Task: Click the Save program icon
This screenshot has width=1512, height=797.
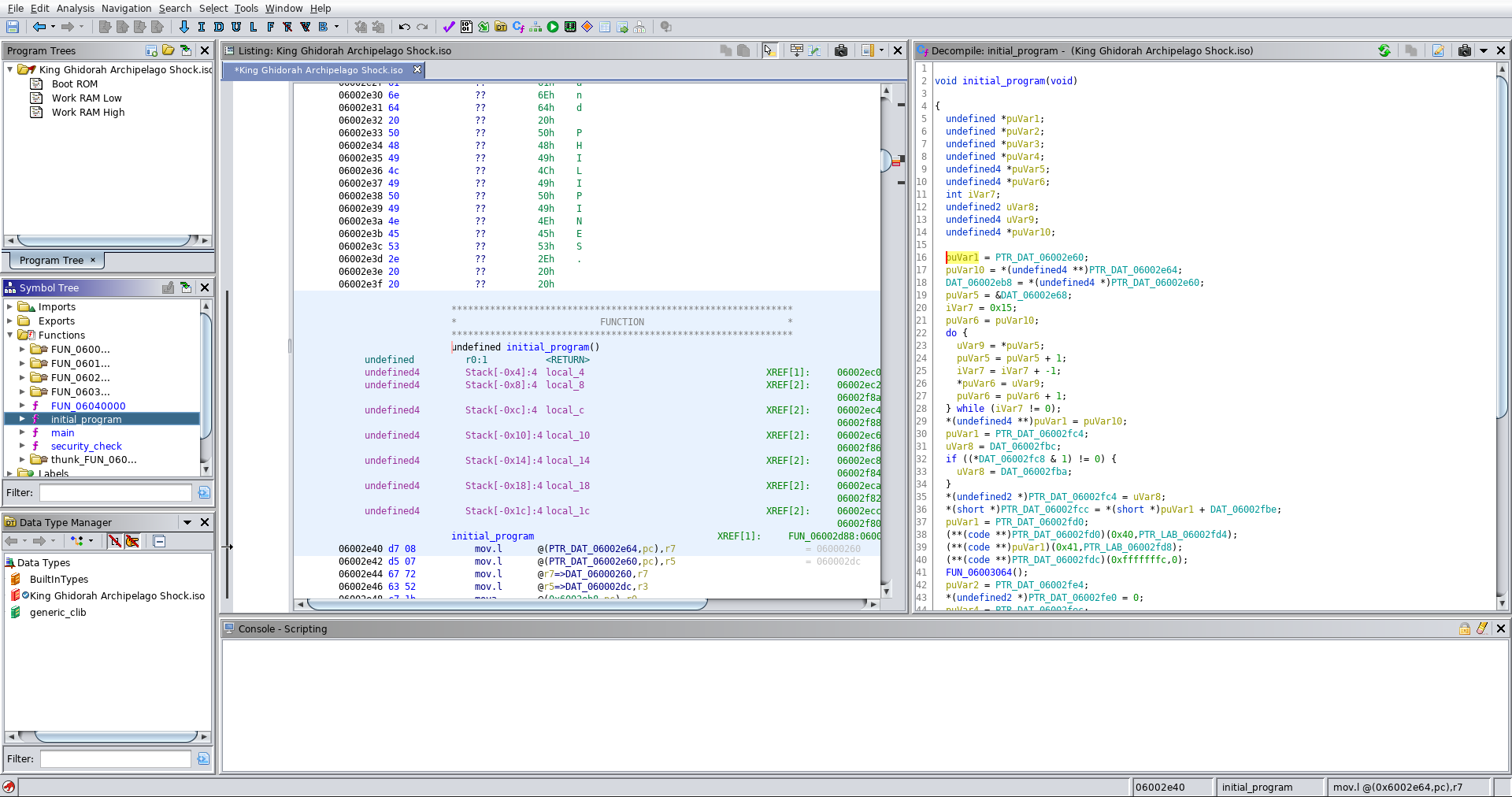Action: (13, 27)
